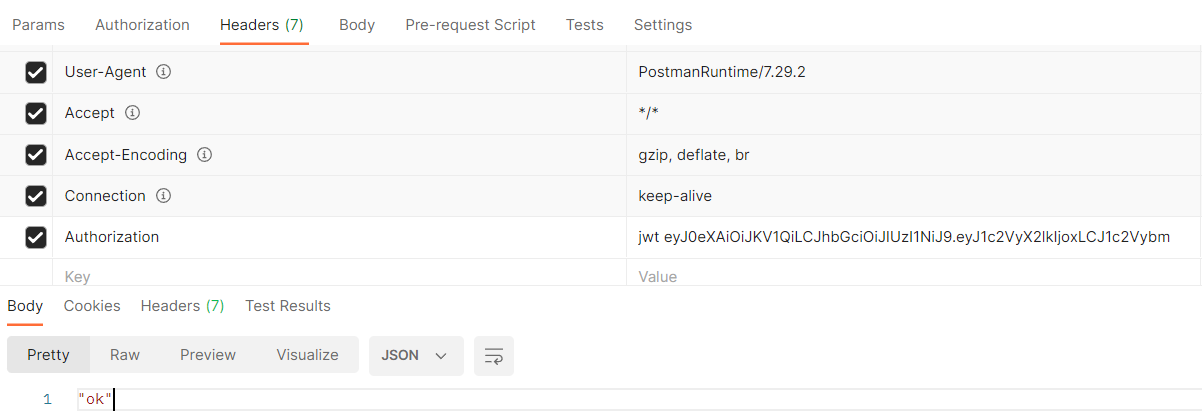The height and width of the screenshot is (416, 1202).
Task: Open the JSON format dropdown
Action: [x=415, y=355]
